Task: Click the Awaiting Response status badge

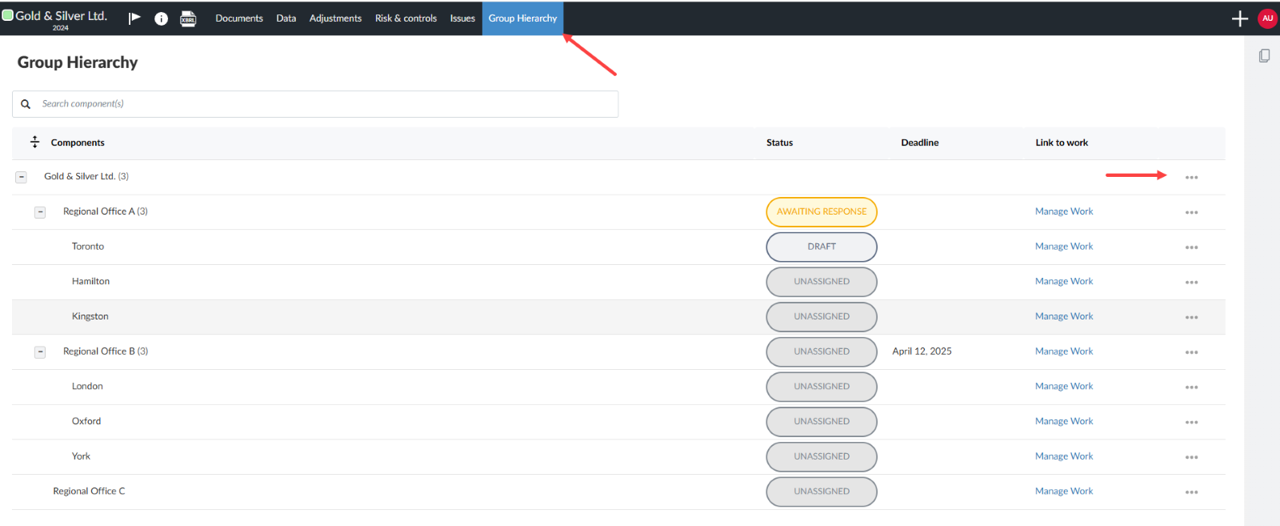Action: click(x=822, y=212)
